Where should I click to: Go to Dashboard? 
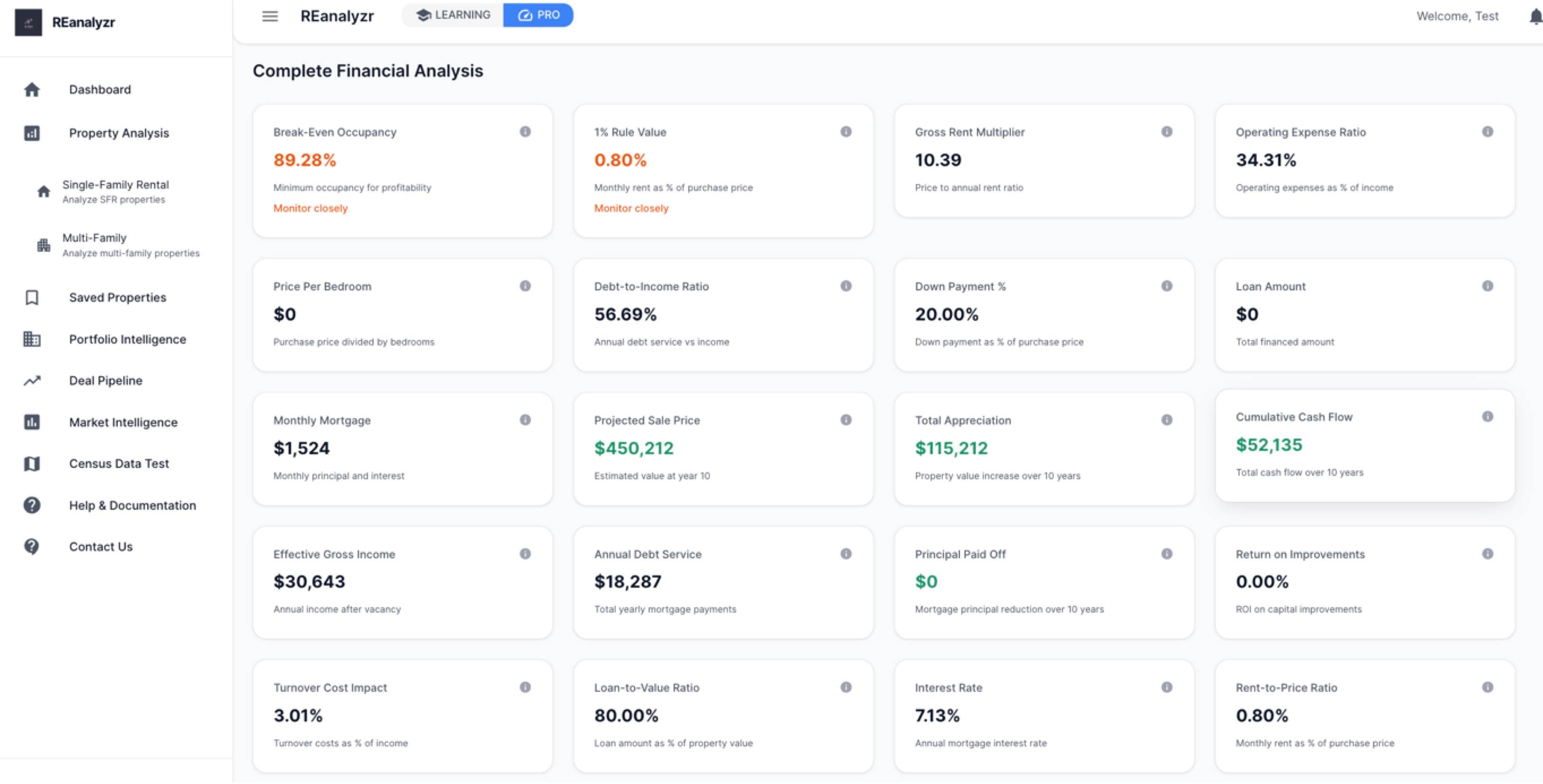[99, 89]
